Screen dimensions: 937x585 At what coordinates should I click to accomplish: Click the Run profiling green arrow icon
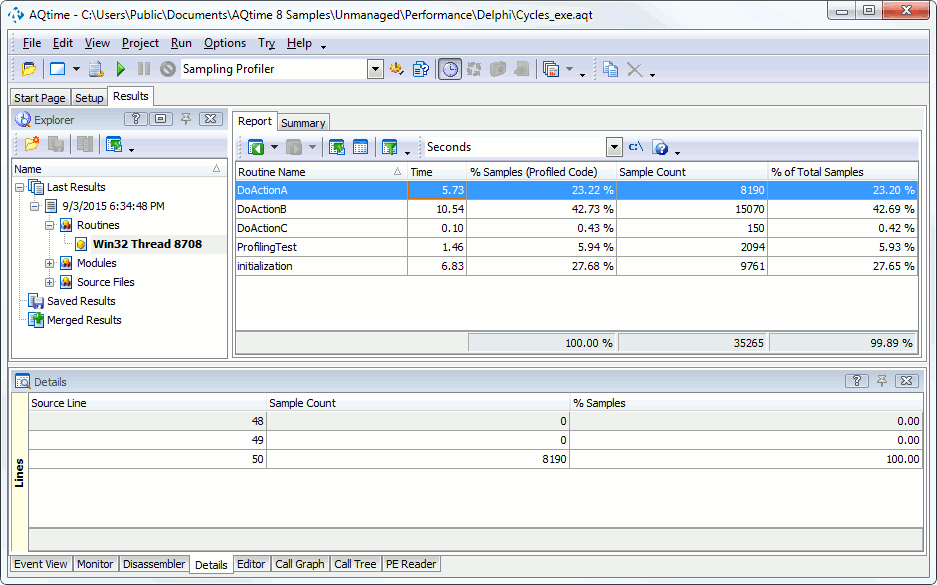(x=122, y=69)
